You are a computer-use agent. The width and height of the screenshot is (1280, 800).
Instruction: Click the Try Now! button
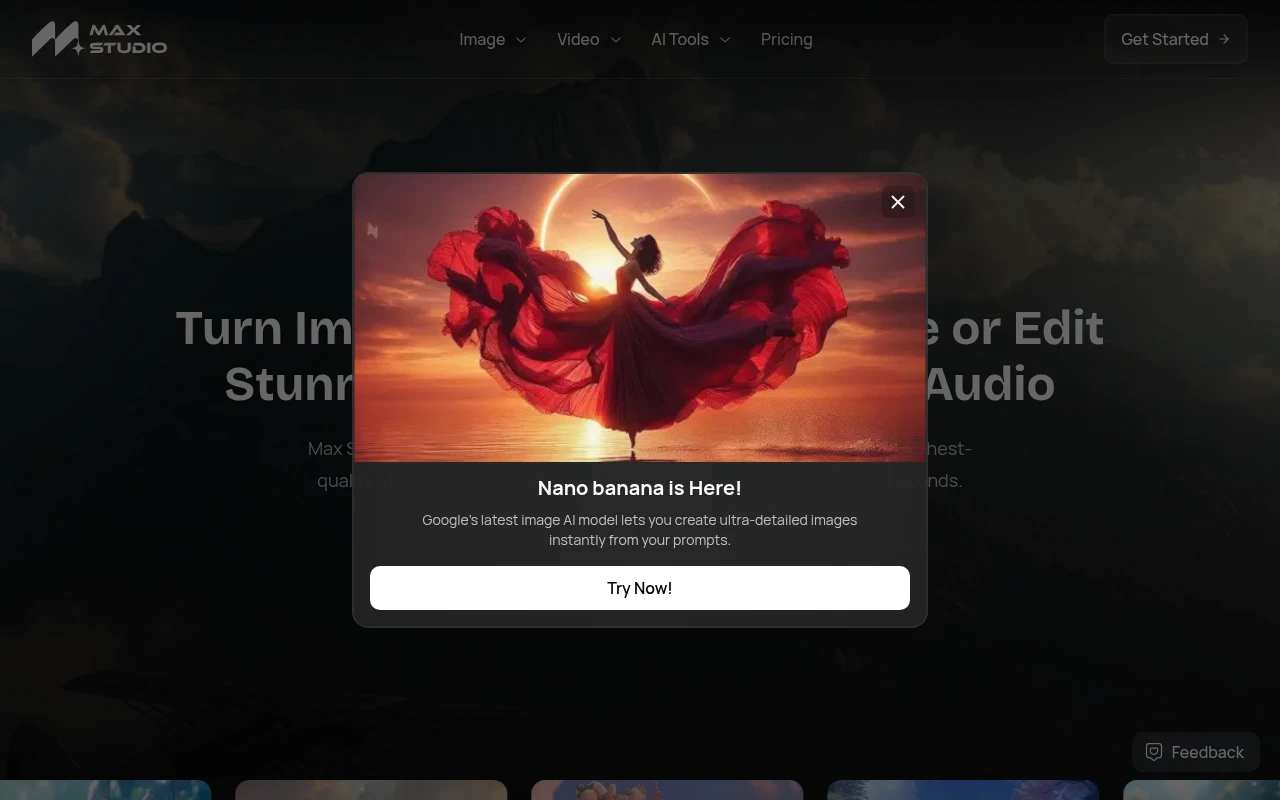tap(640, 588)
